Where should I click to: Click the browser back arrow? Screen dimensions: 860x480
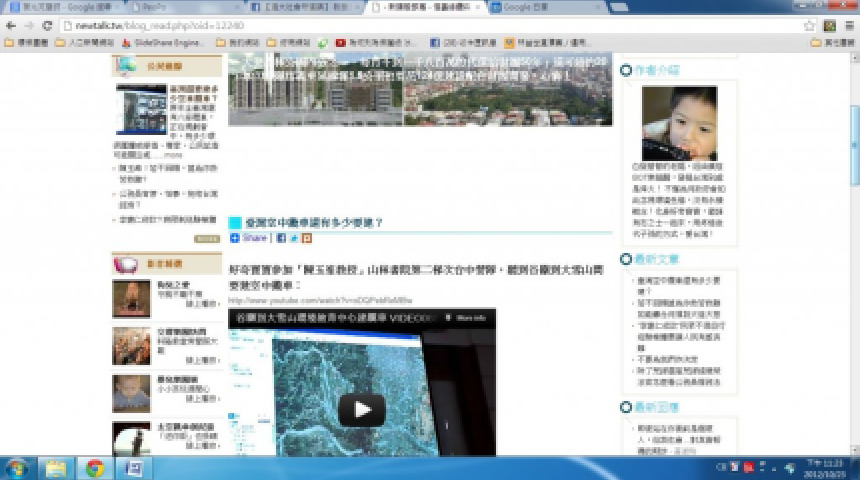pyautogui.click(x=11, y=25)
